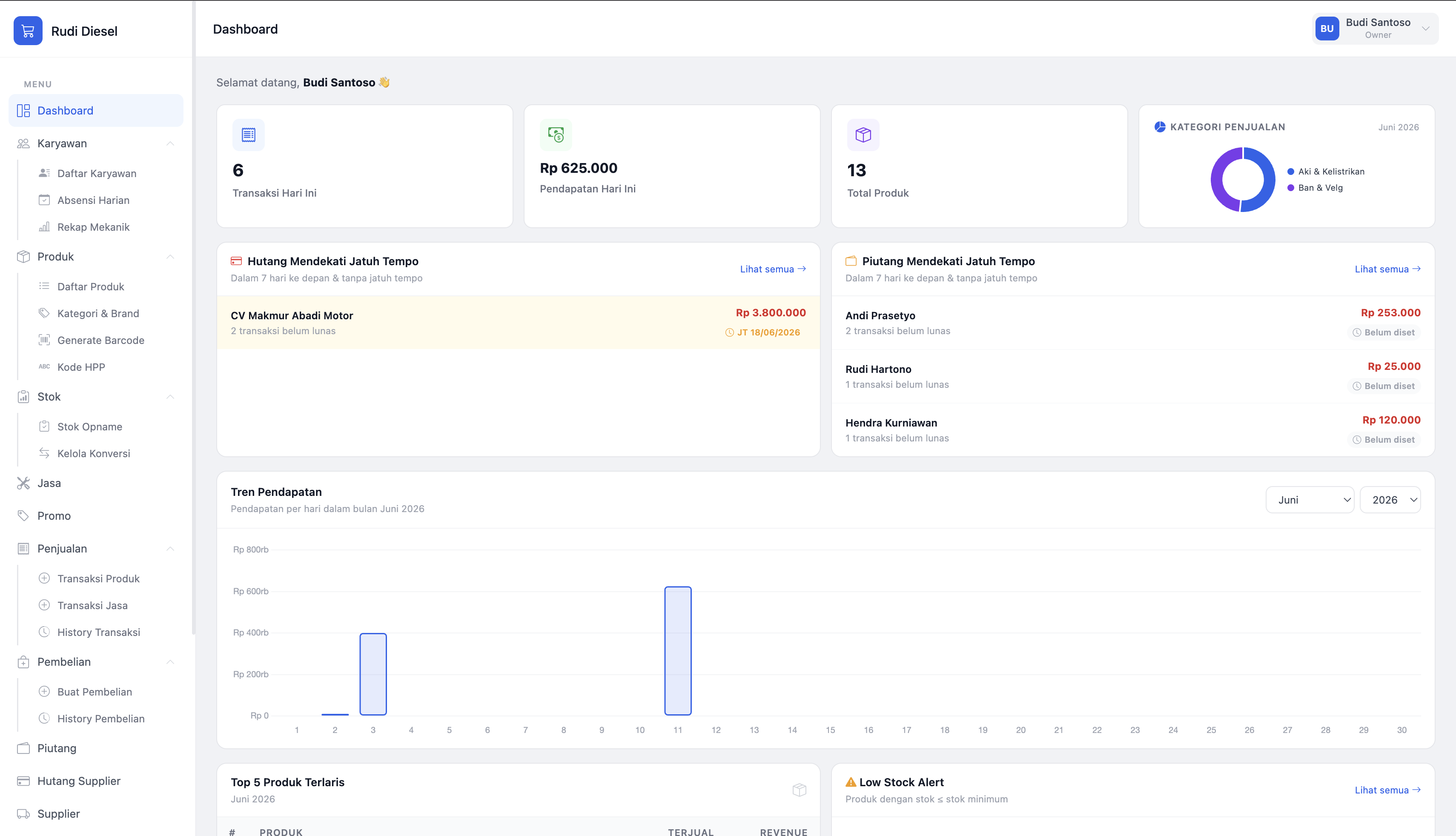
Task: Click the Kode HPP ABC icon
Action: point(44,366)
